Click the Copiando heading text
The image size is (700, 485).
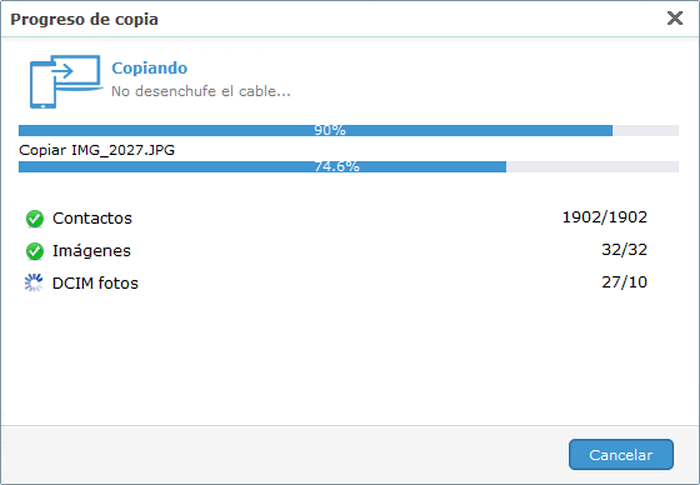click(149, 69)
